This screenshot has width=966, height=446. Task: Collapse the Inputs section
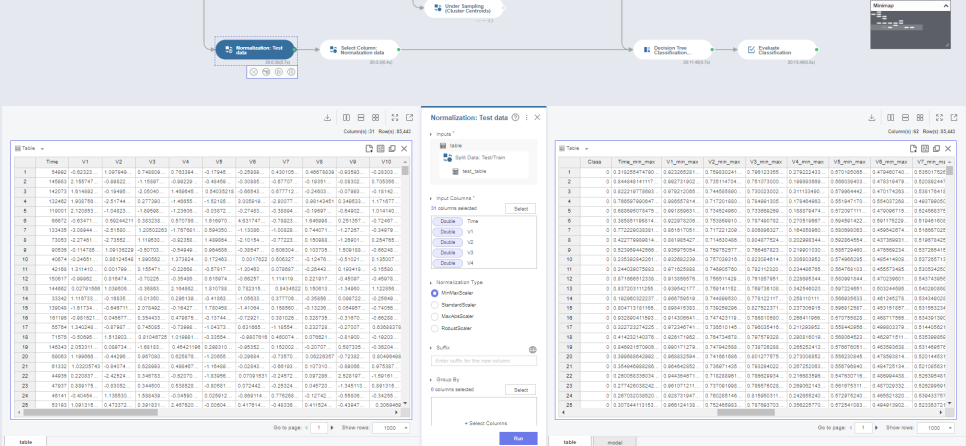[431, 134]
